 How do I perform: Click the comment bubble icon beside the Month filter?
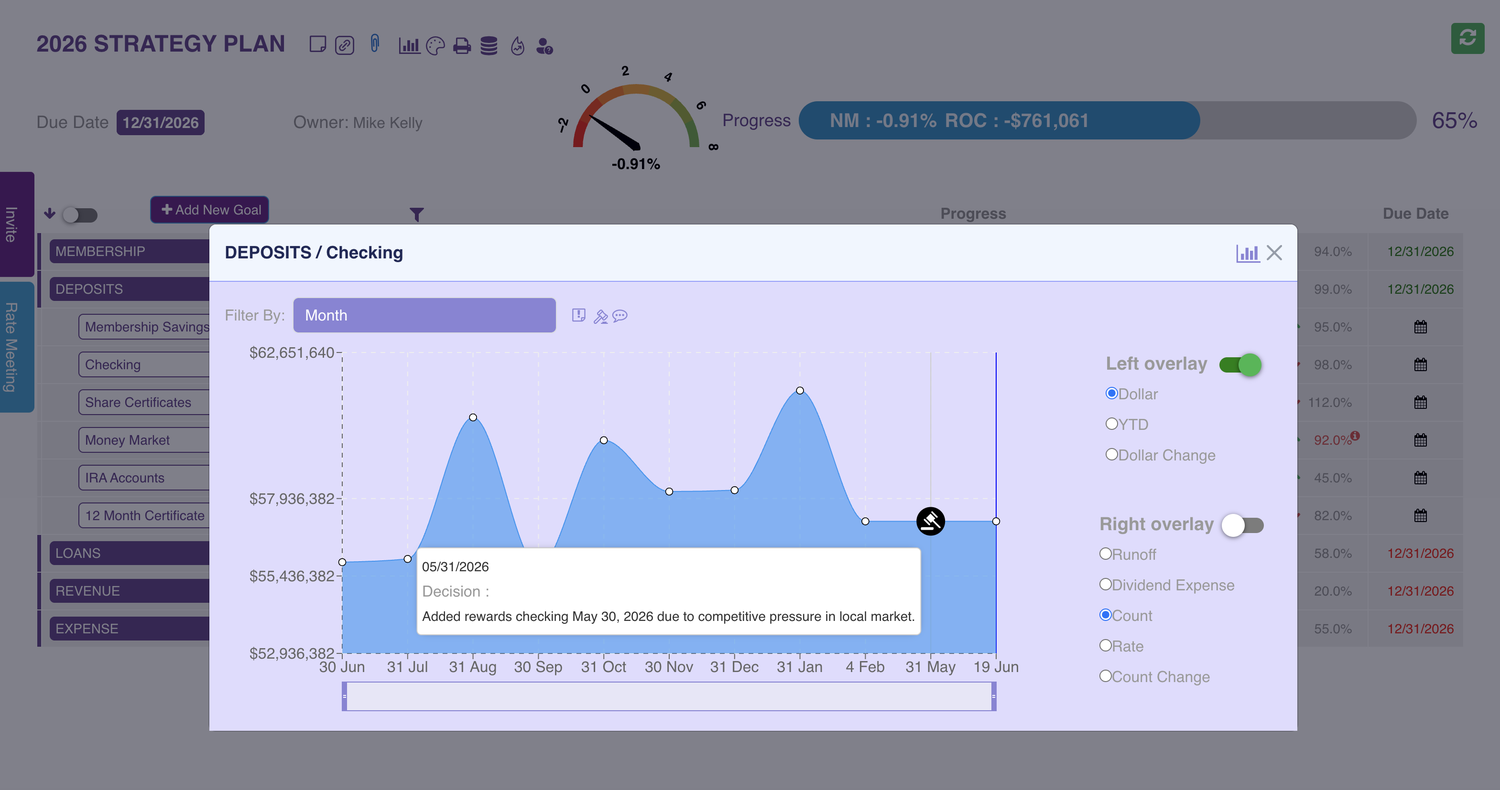click(620, 316)
